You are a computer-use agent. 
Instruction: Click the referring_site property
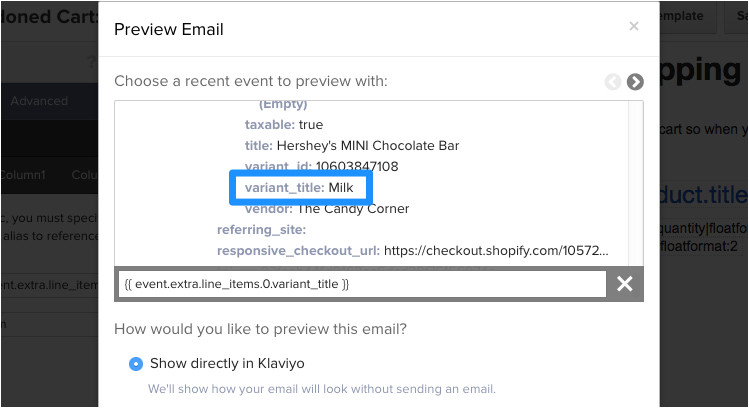pyautogui.click(x=260, y=230)
